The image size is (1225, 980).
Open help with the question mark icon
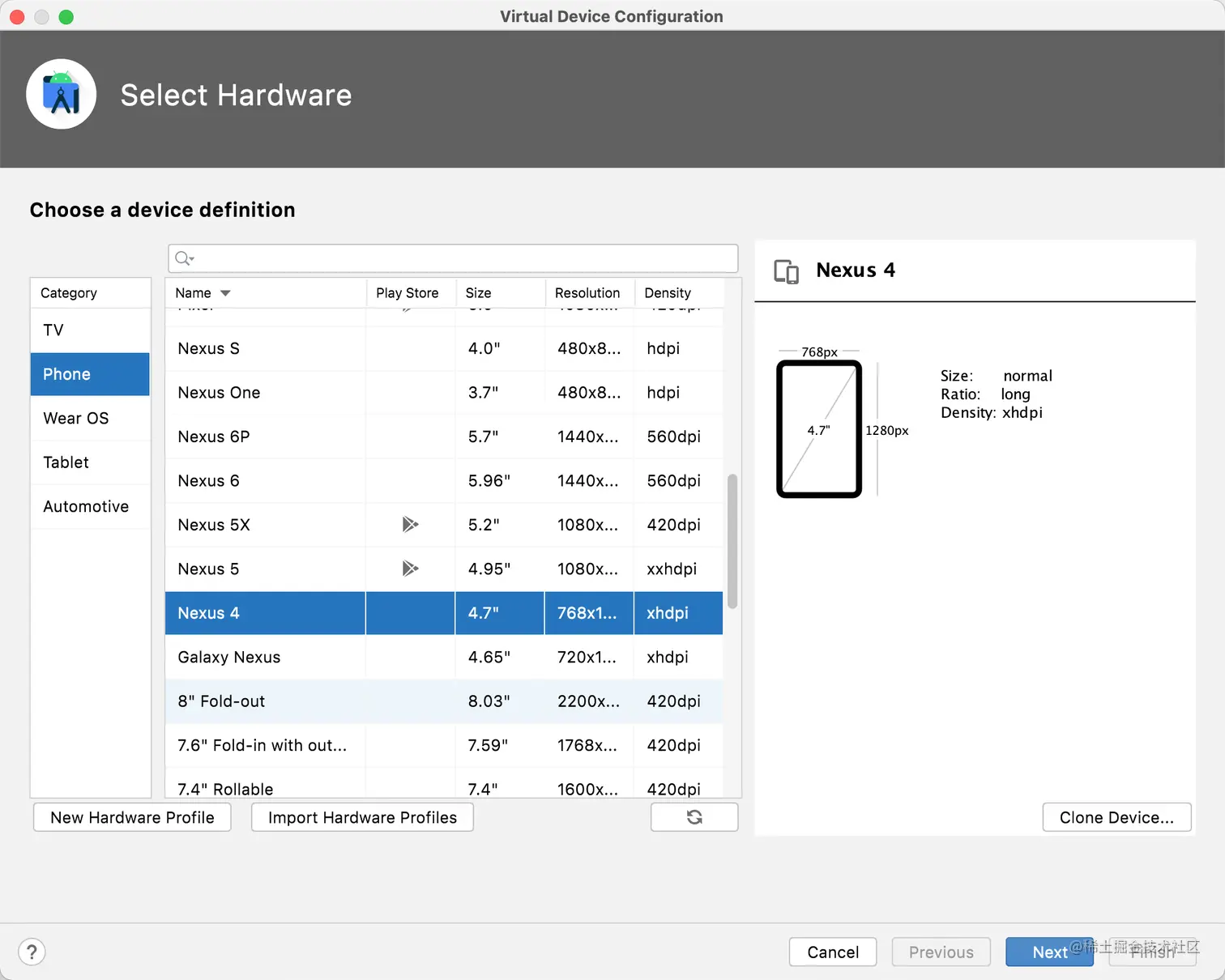tap(32, 952)
